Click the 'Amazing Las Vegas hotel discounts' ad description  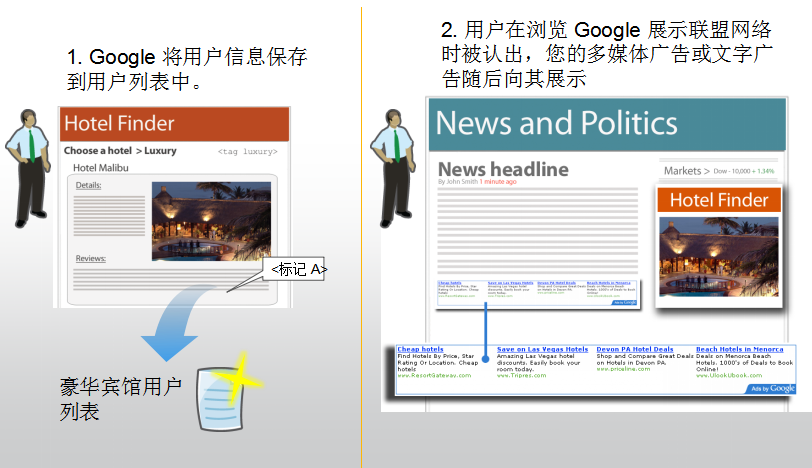(x=539, y=363)
